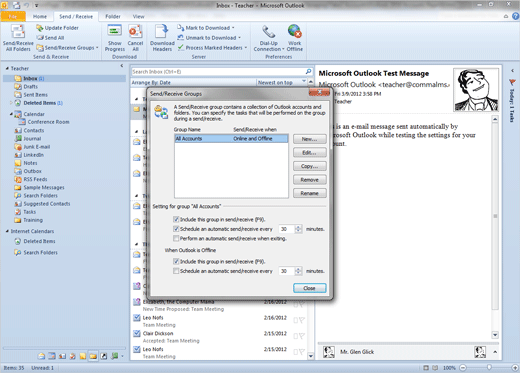Enable Perform automatic send/receive when exiting
Image resolution: width=520 pixels, height=373 pixels.
click(176, 238)
